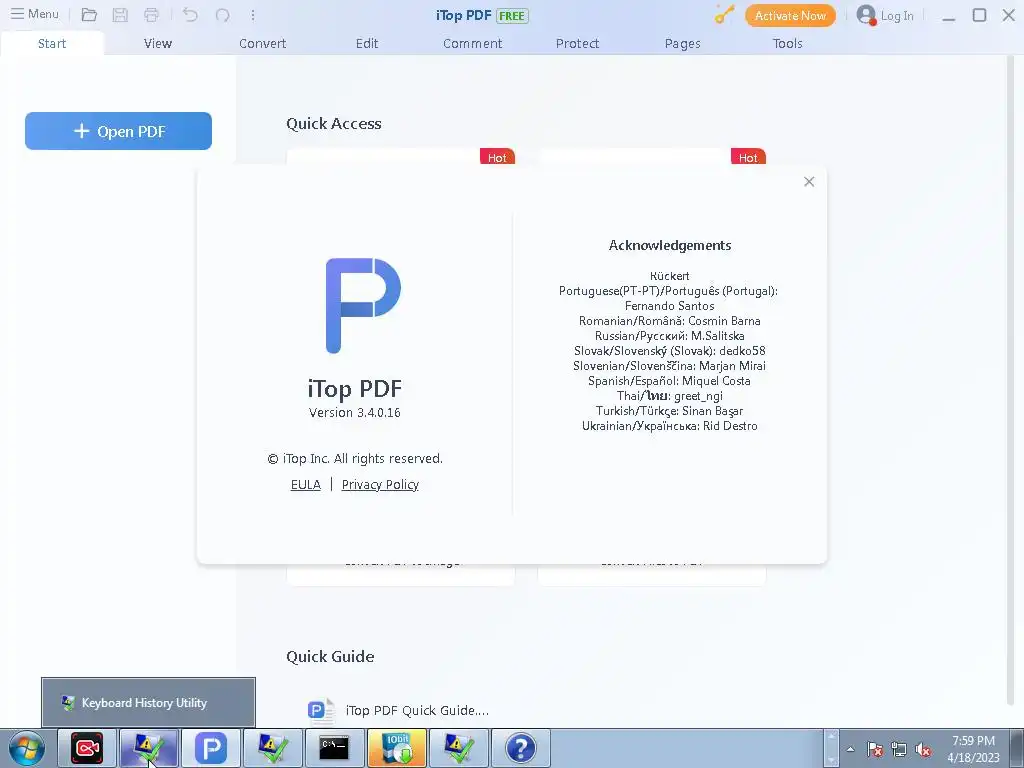The width and height of the screenshot is (1024, 768).
Task: Click the Acknowledgements heading
Action: click(670, 246)
